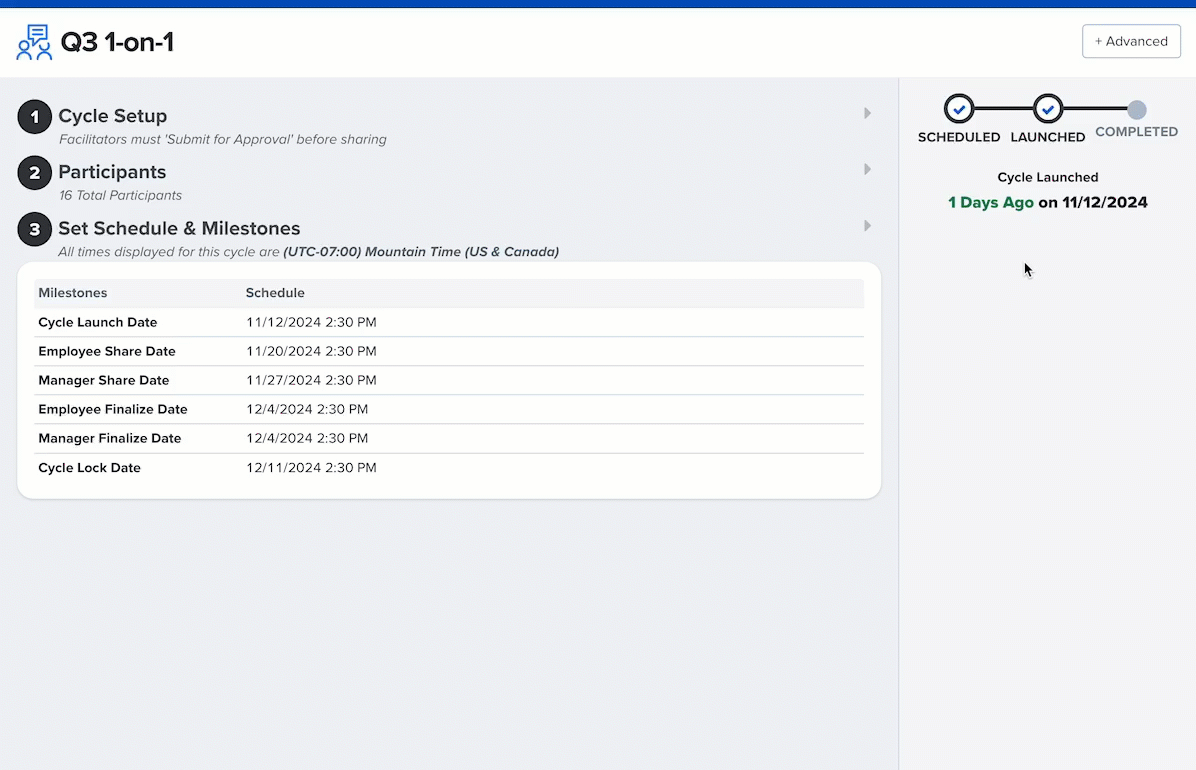Collapse Set Schedule & Milestones arrow
The image size is (1196, 770).
coord(867,226)
